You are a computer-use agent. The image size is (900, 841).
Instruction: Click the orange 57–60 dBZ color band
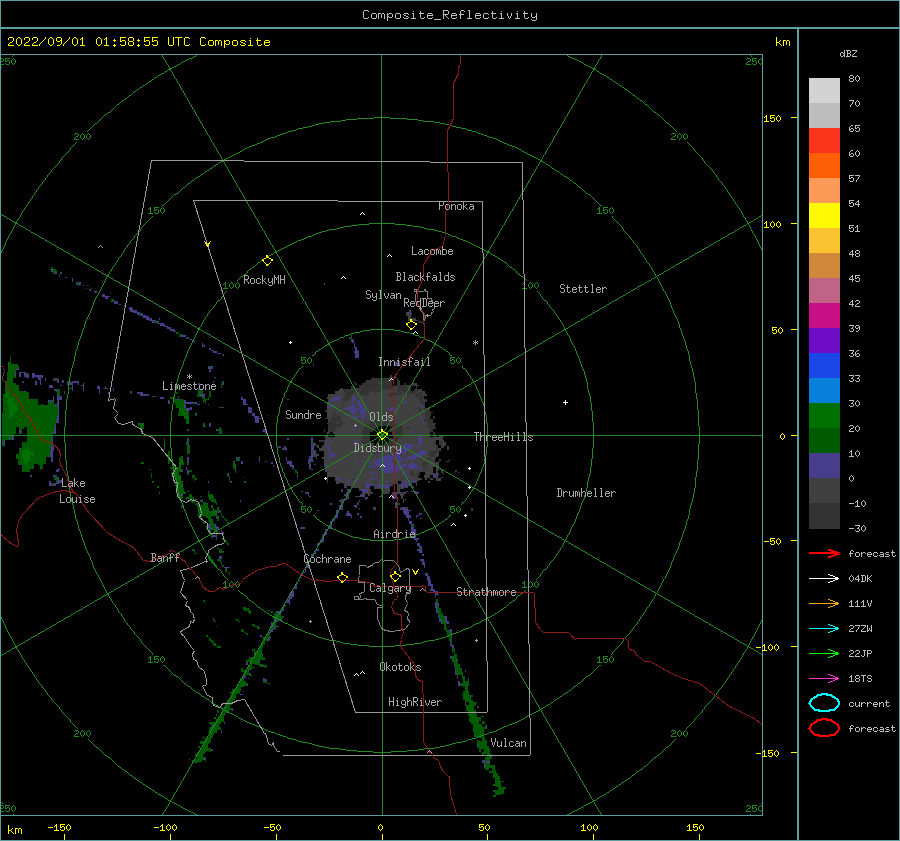coord(824,165)
